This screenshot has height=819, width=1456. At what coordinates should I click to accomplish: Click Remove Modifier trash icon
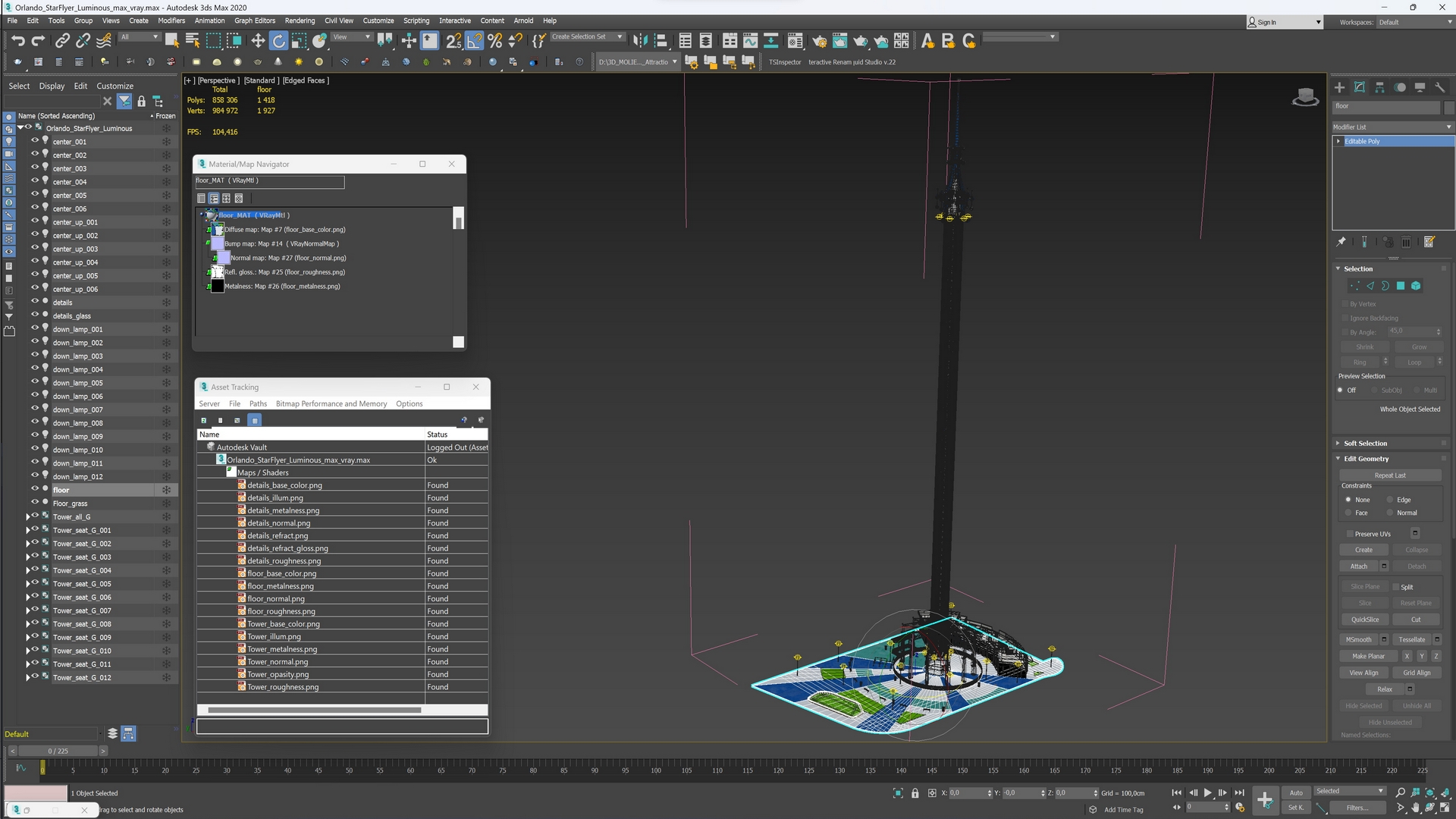point(1406,242)
